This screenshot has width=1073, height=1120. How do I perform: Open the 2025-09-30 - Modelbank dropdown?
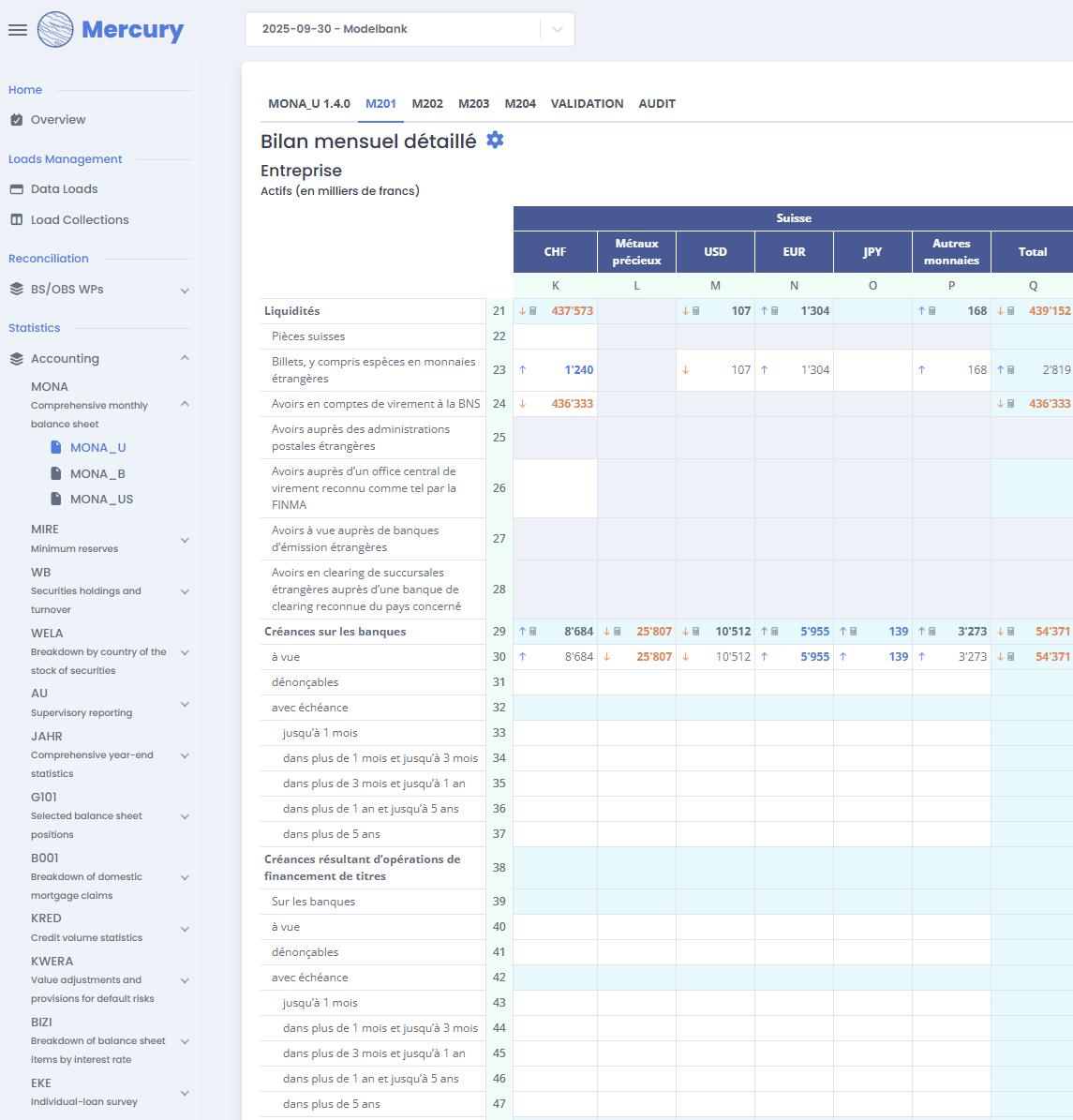coord(410,29)
